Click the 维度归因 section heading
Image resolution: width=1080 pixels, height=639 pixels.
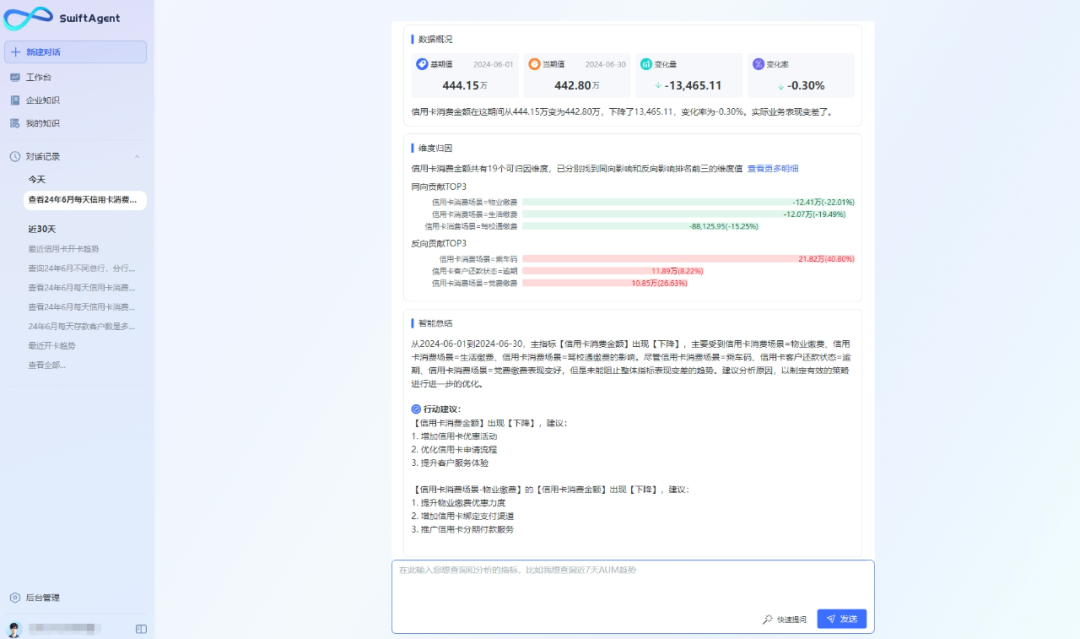tap(435, 148)
